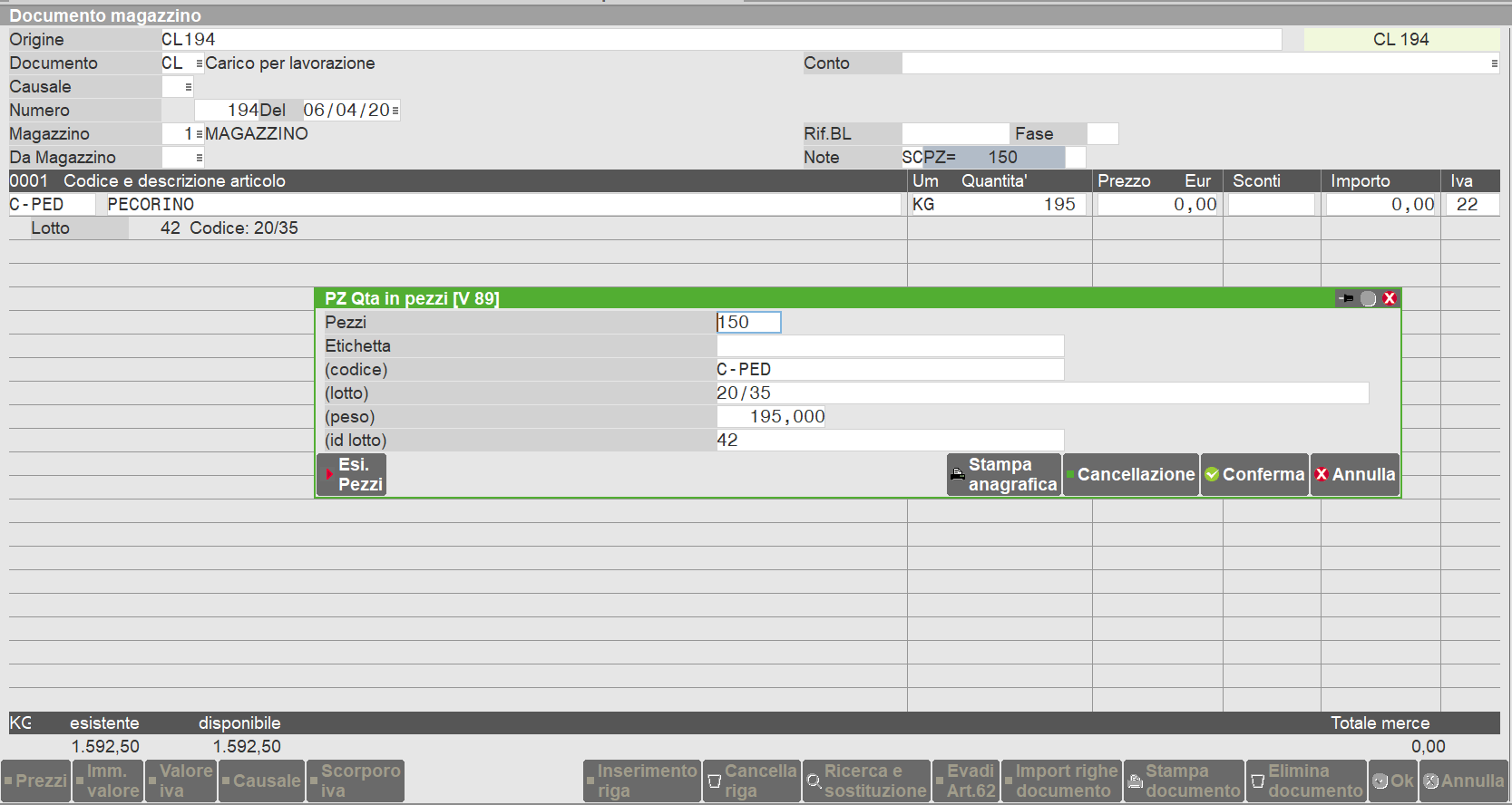The width and height of the screenshot is (1512, 805).
Task: Confirm the pieces with Conferma
Action: 1254,474
